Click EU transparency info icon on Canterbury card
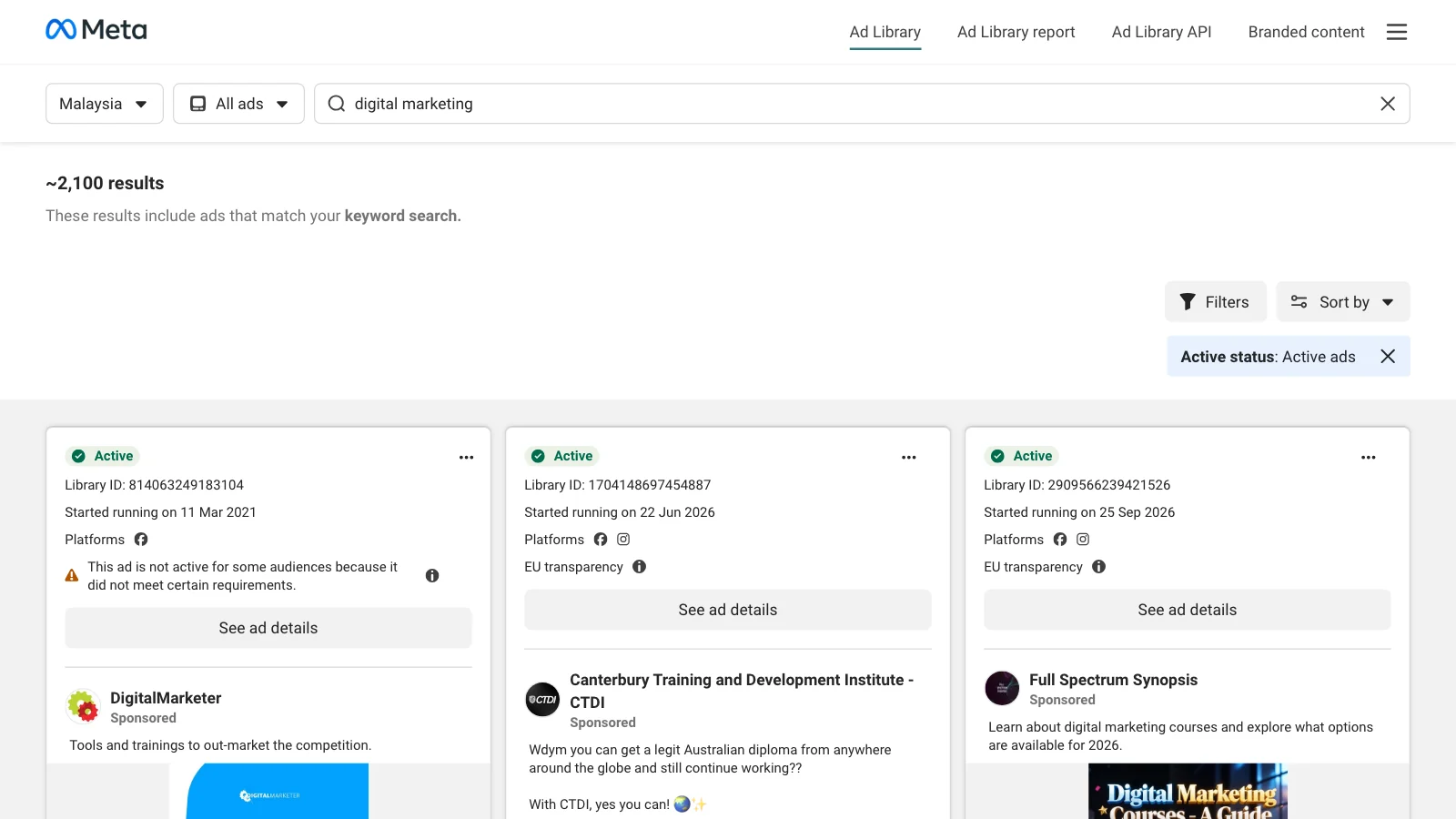 point(640,567)
